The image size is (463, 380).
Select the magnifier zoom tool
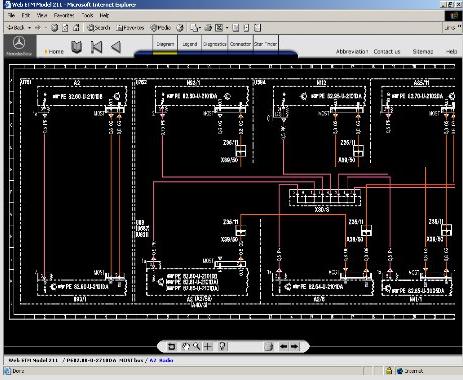pos(197,347)
